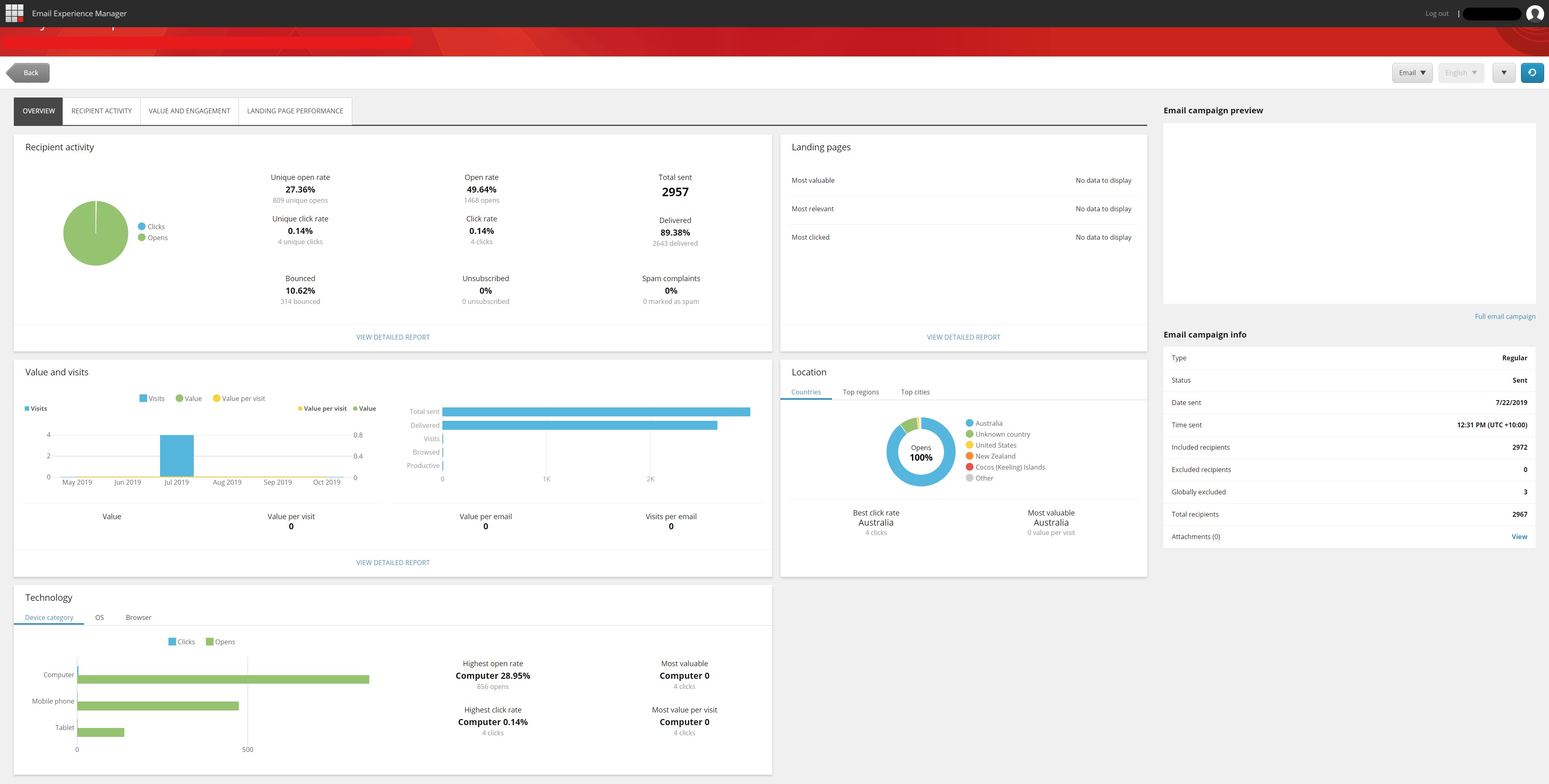
Task: Toggle the Value per visit legend entry
Action: click(239, 398)
